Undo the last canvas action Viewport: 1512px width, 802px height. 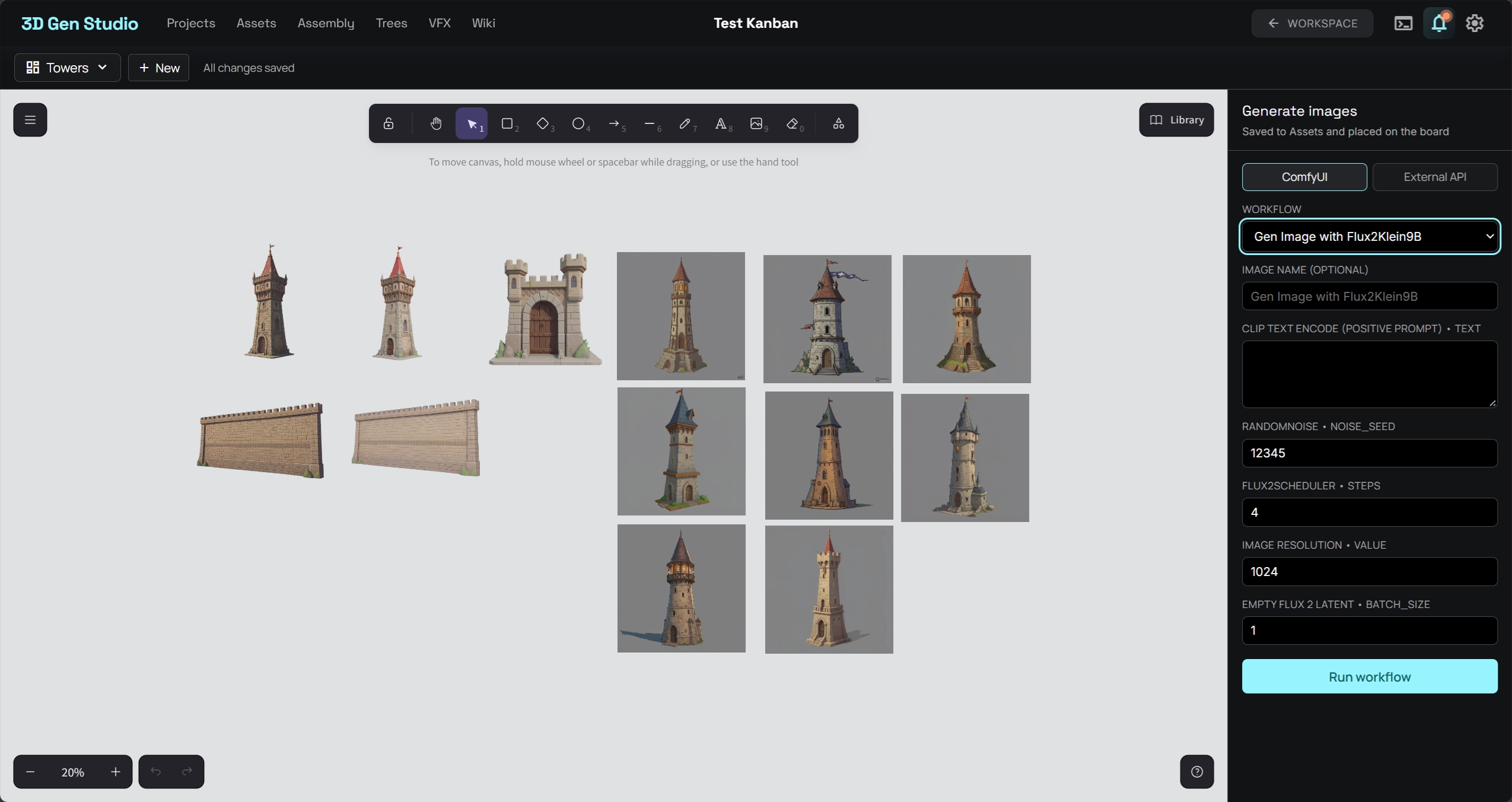point(155,771)
